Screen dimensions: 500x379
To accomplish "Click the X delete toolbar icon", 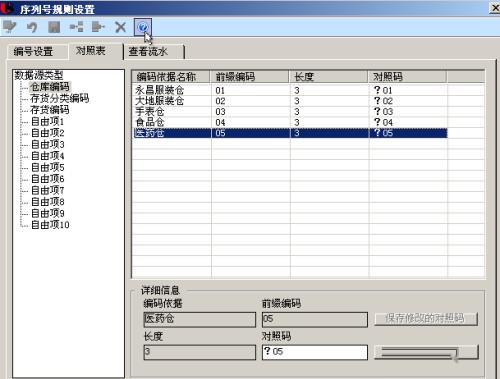I will tap(120, 27).
